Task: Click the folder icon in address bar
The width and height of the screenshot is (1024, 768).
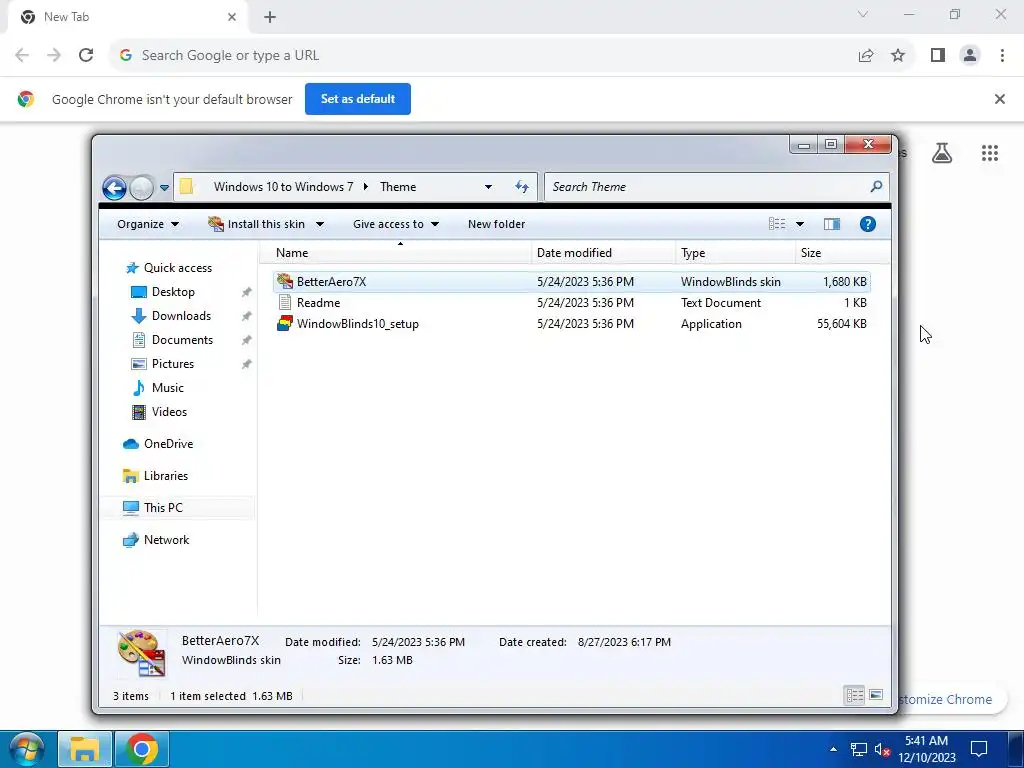Action: pos(187,187)
